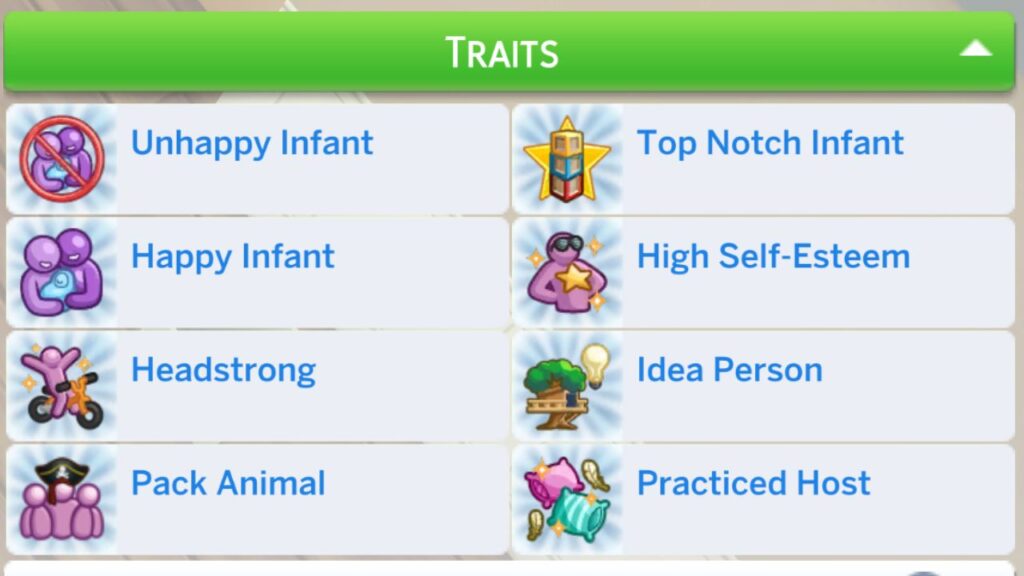Click the Pack Animal pirate hat icon

(x=63, y=497)
